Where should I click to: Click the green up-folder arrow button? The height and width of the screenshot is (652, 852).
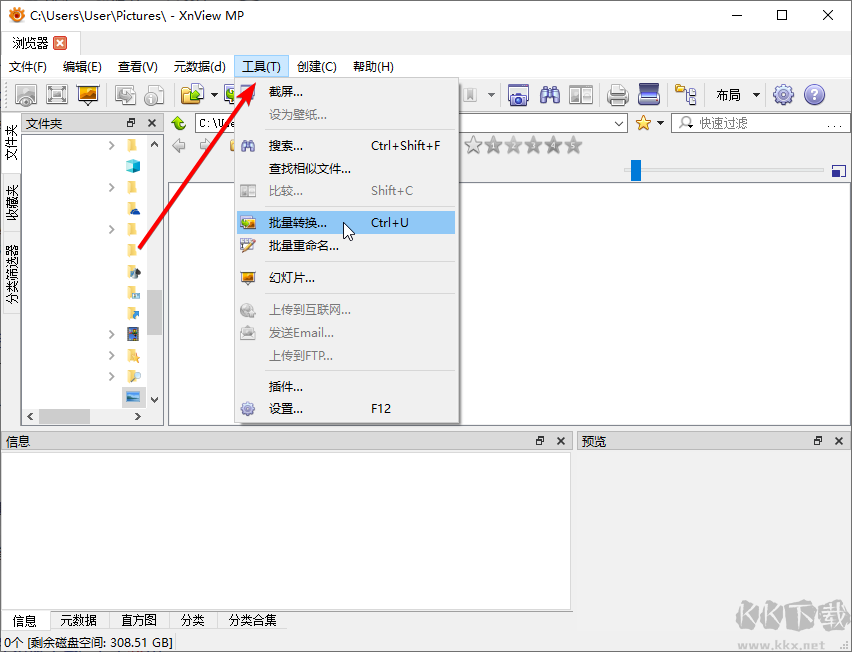coord(178,123)
